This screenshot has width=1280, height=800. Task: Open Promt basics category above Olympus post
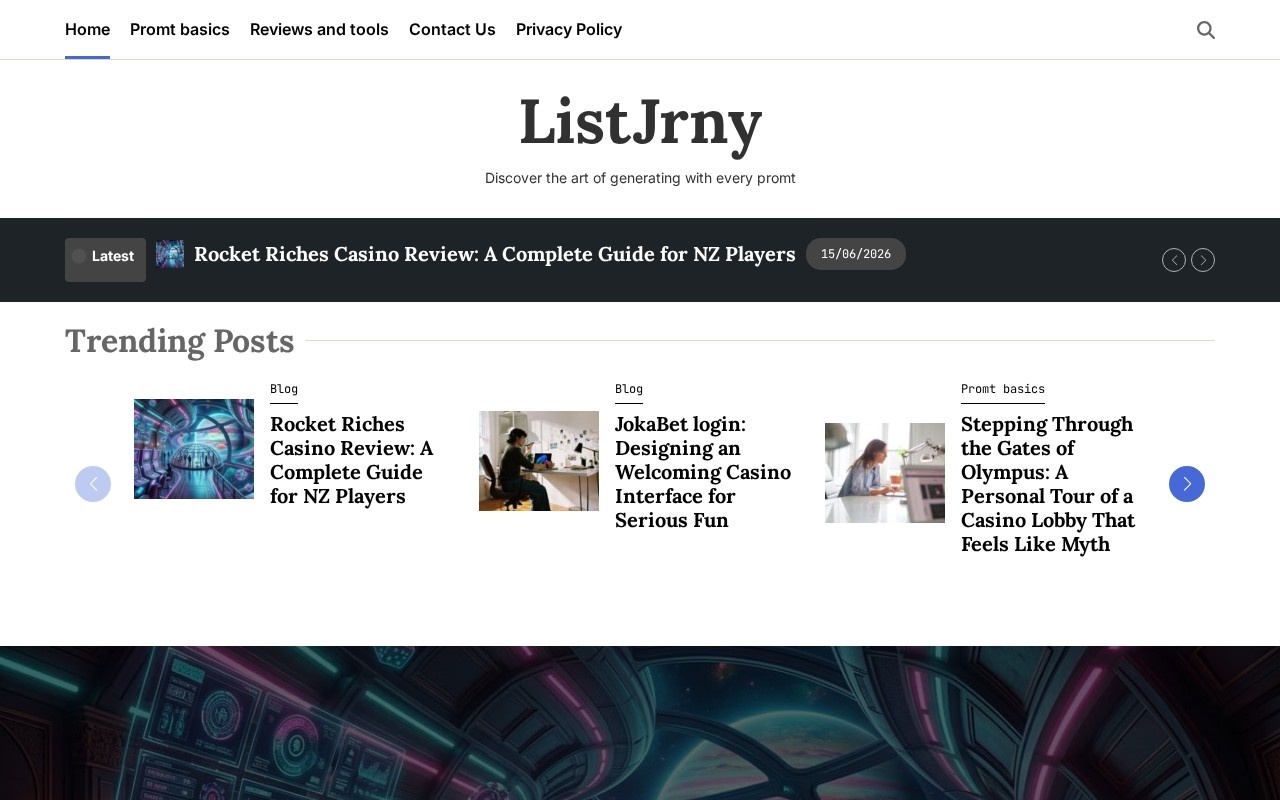[x=1003, y=389]
